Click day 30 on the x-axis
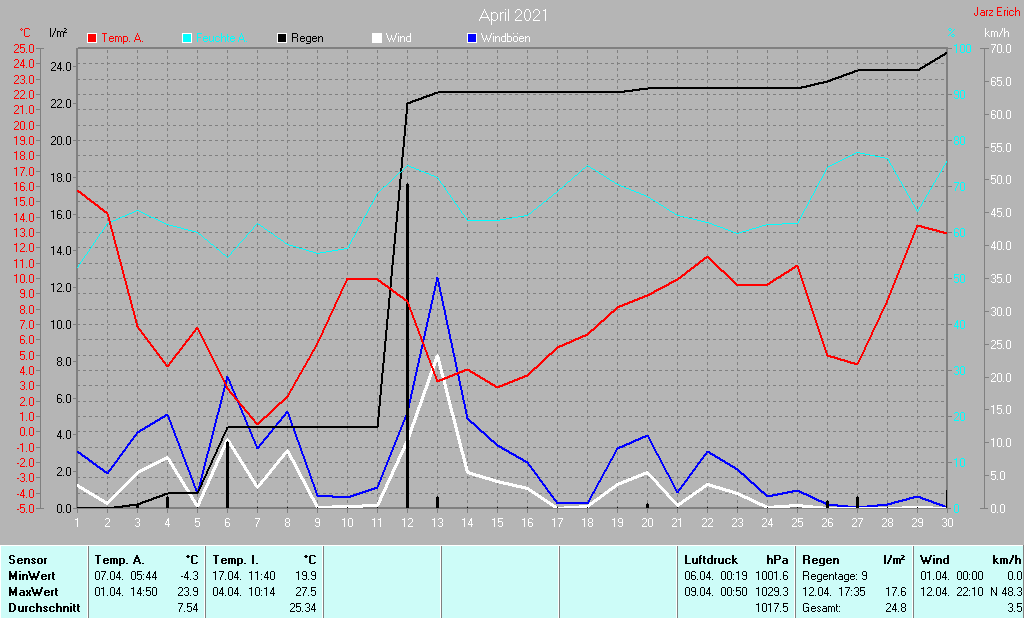 click(x=947, y=523)
